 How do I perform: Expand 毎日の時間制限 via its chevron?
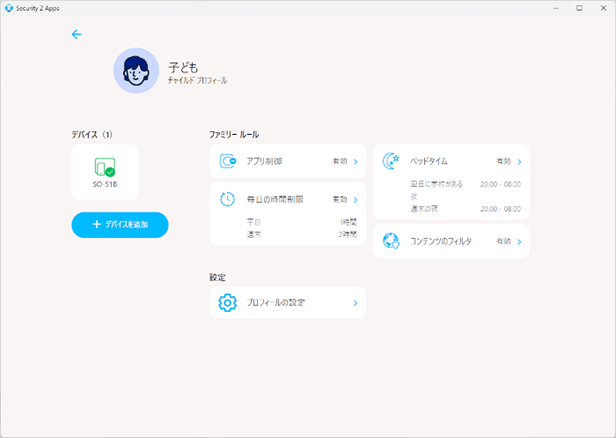(356, 200)
